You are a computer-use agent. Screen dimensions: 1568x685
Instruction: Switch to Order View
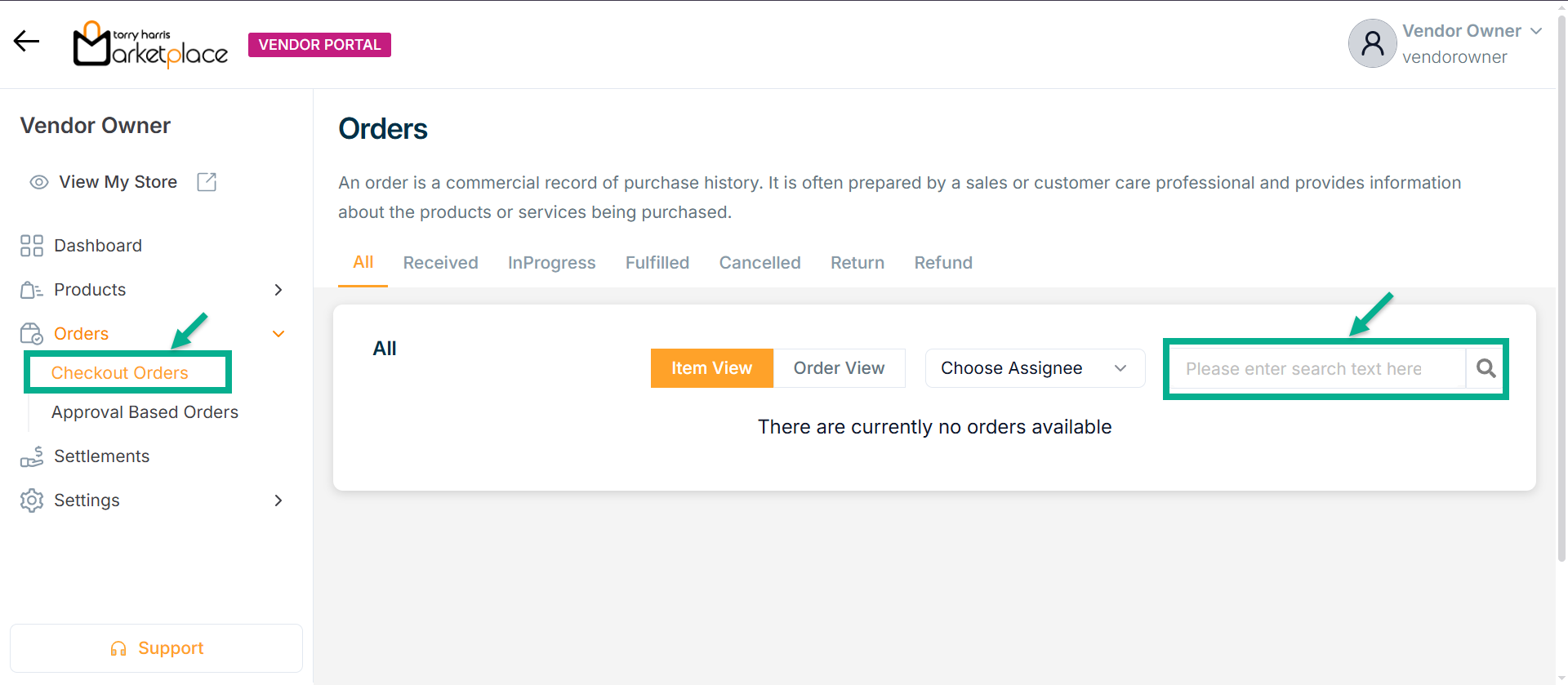839,368
